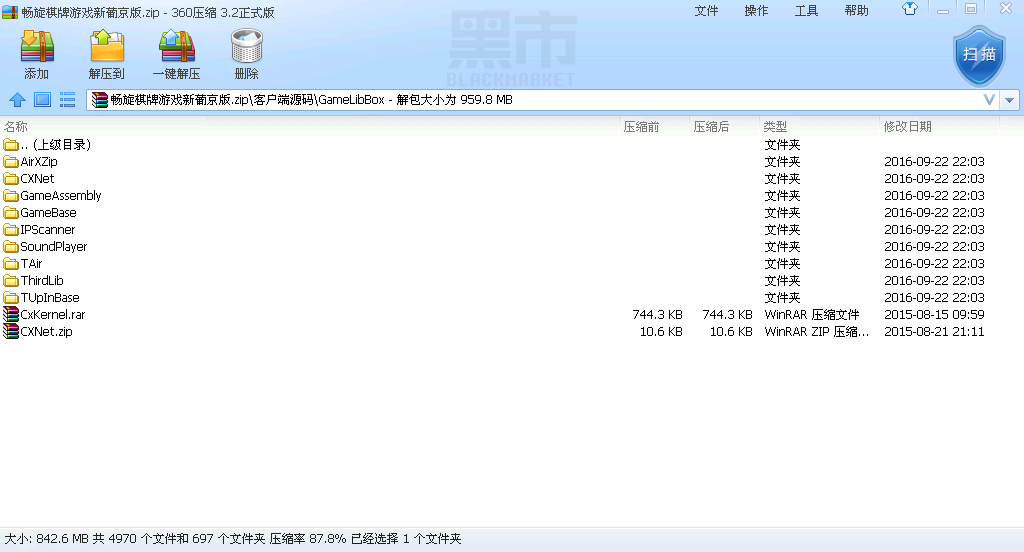Click the parent directory folder icon
This screenshot has width=1024, height=552.
pos(10,144)
